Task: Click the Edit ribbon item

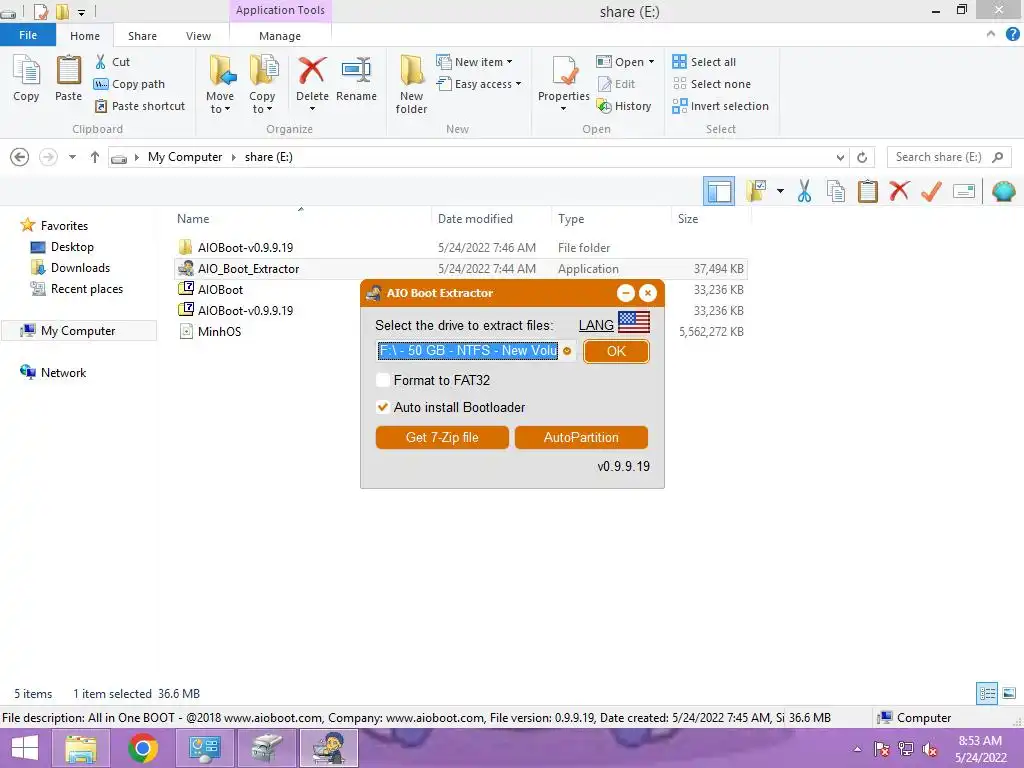Action: 616,84
